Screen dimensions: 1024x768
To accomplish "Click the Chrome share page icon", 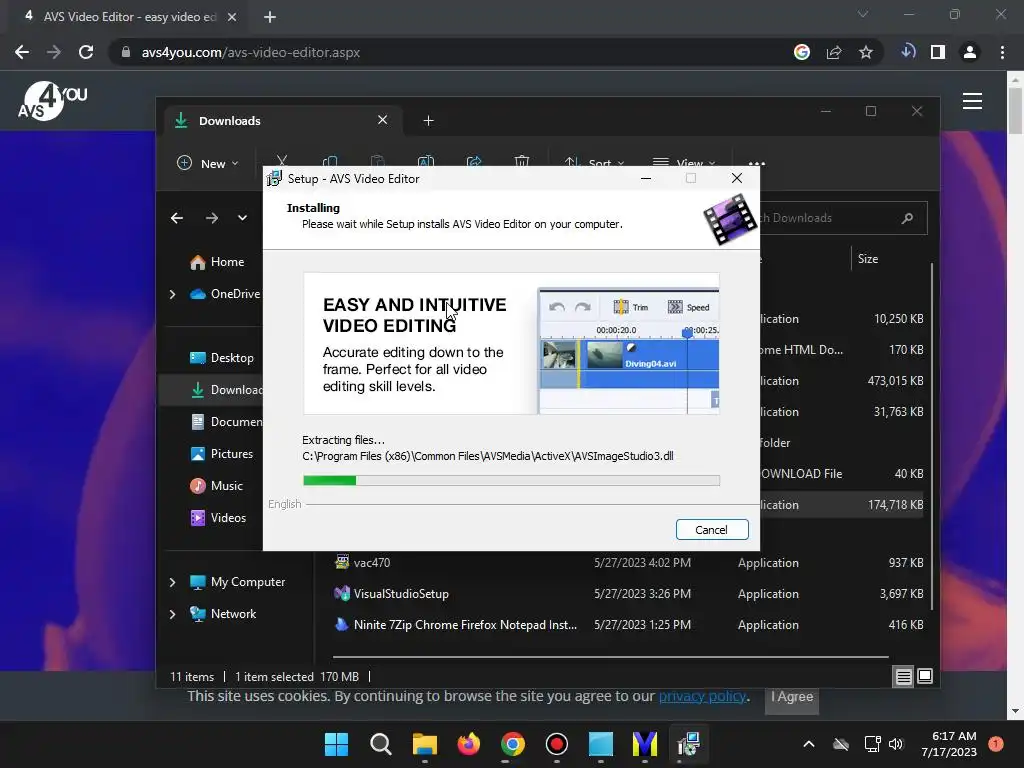I will click(834, 52).
